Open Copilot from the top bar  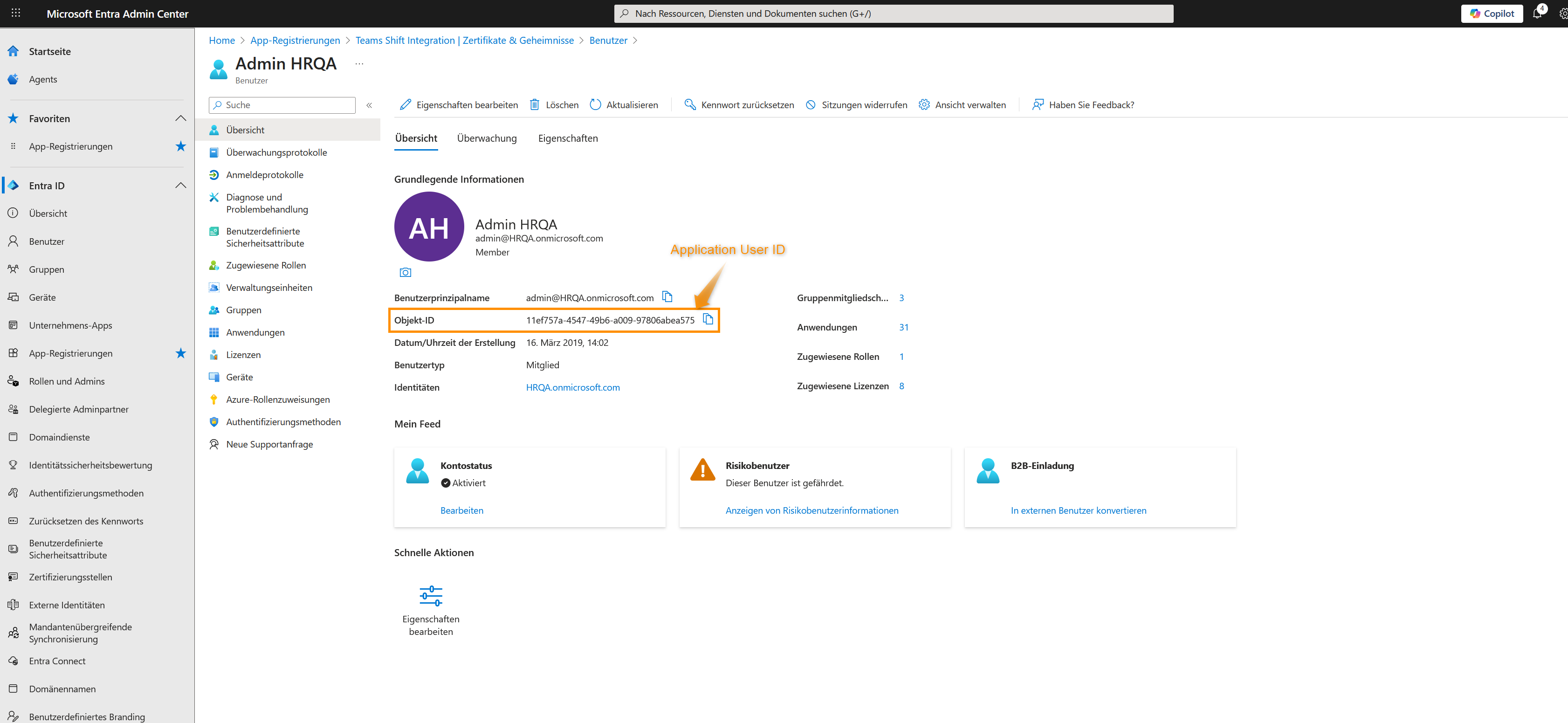(1491, 14)
